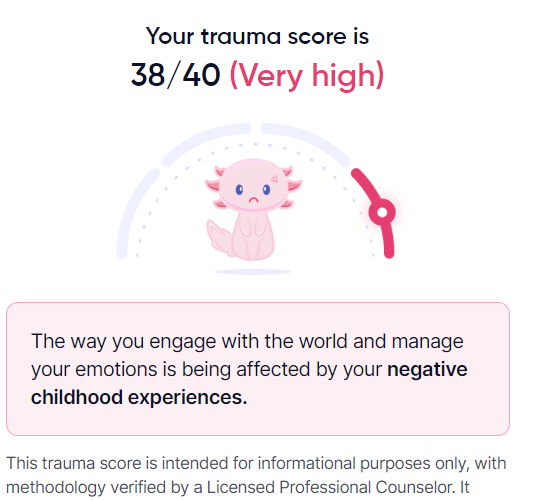Viewport: 533px width, 500px height.
Task: Click the upper-right pale gauge arc segment
Action: tap(305, 144)
